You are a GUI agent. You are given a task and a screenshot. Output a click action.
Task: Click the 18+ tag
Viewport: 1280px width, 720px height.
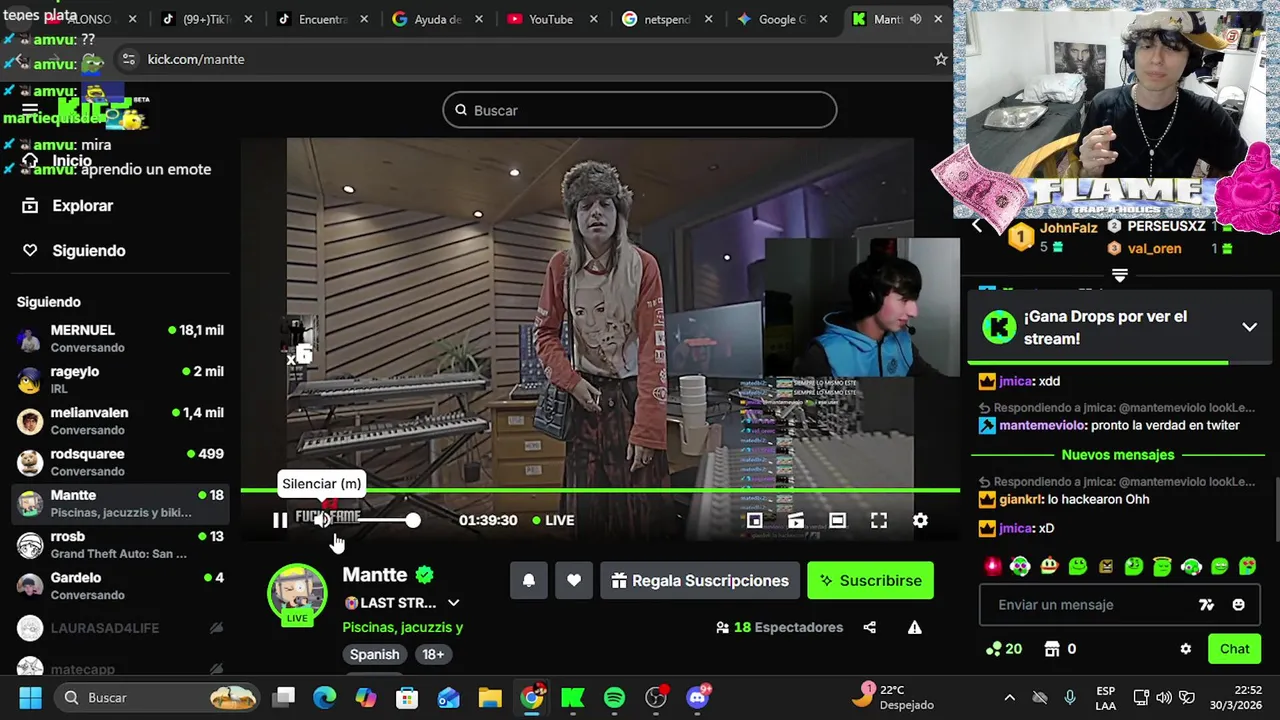click(433, 654)
